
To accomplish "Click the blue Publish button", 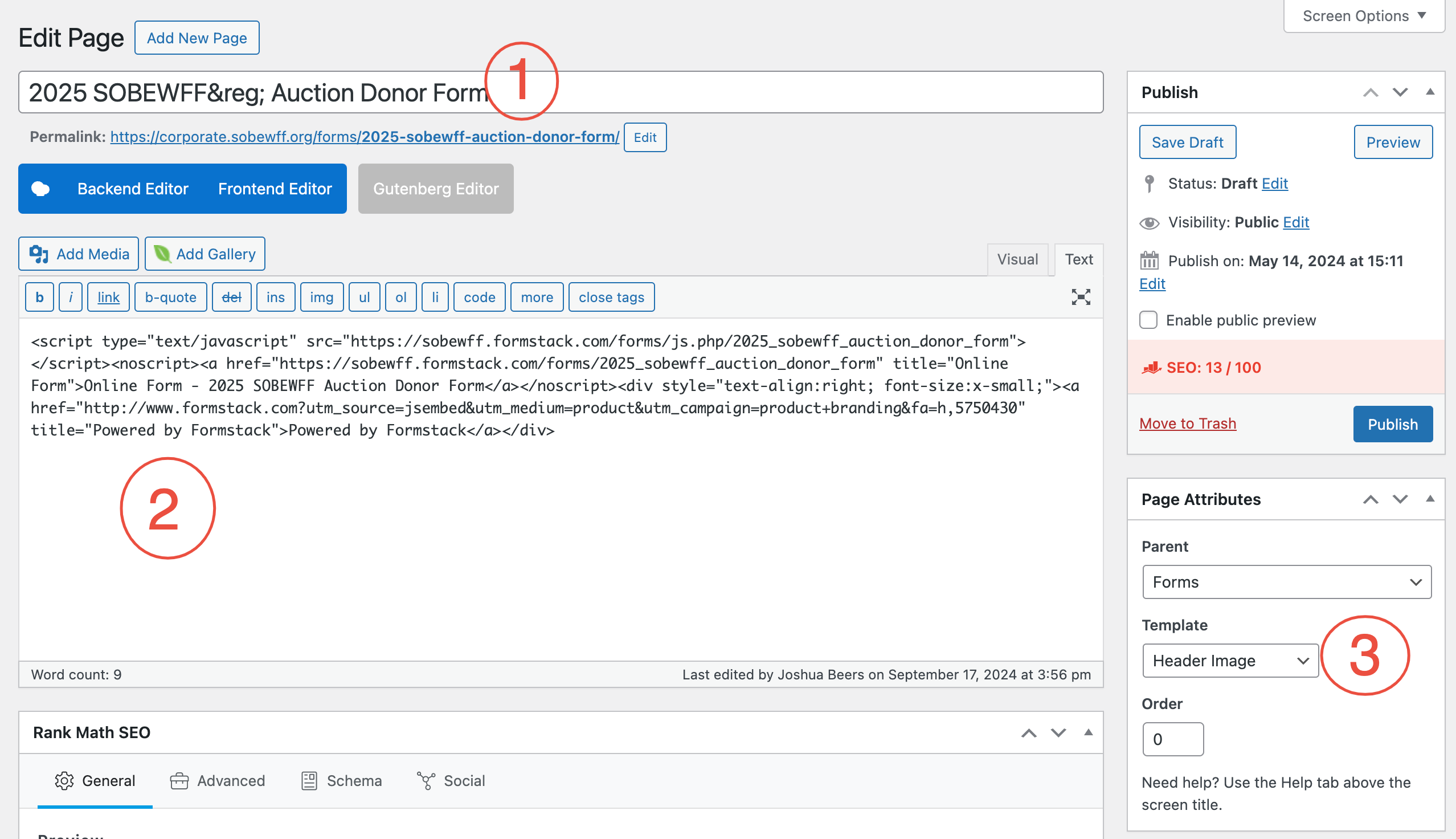I will click(x=1392, y=424).
